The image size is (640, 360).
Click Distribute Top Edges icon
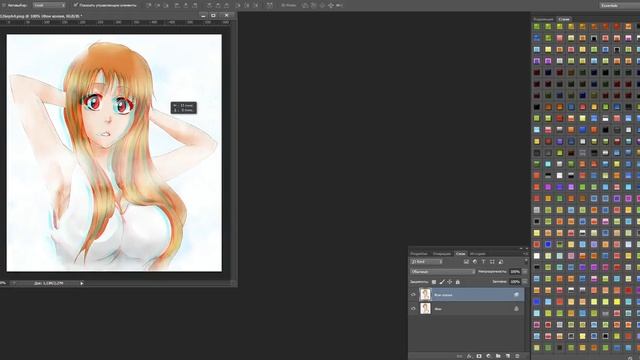(x=209, y=5)
